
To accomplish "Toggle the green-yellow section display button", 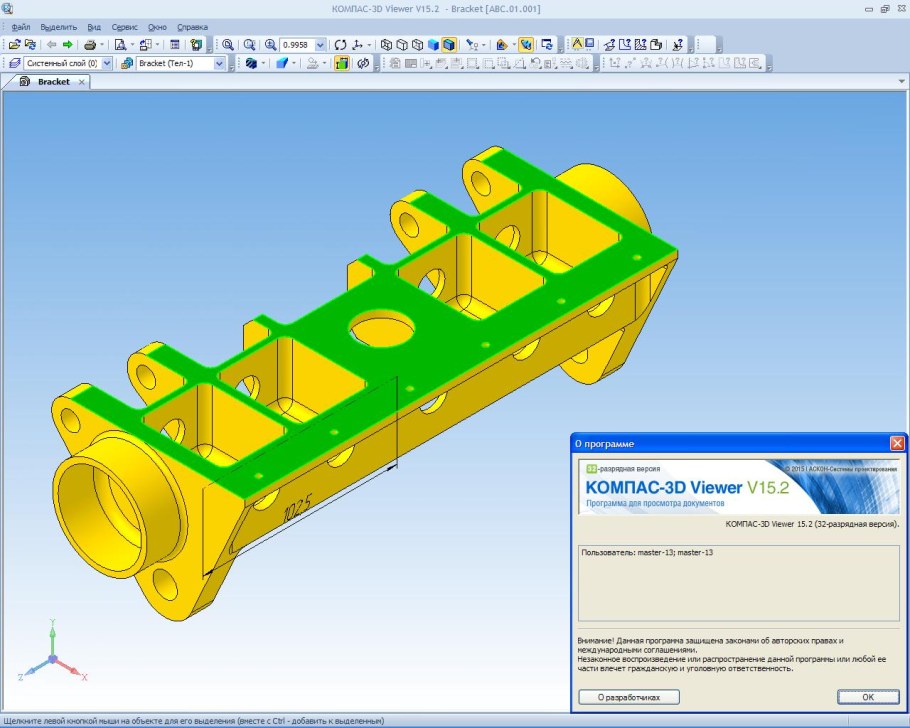I will pos(342,63).
